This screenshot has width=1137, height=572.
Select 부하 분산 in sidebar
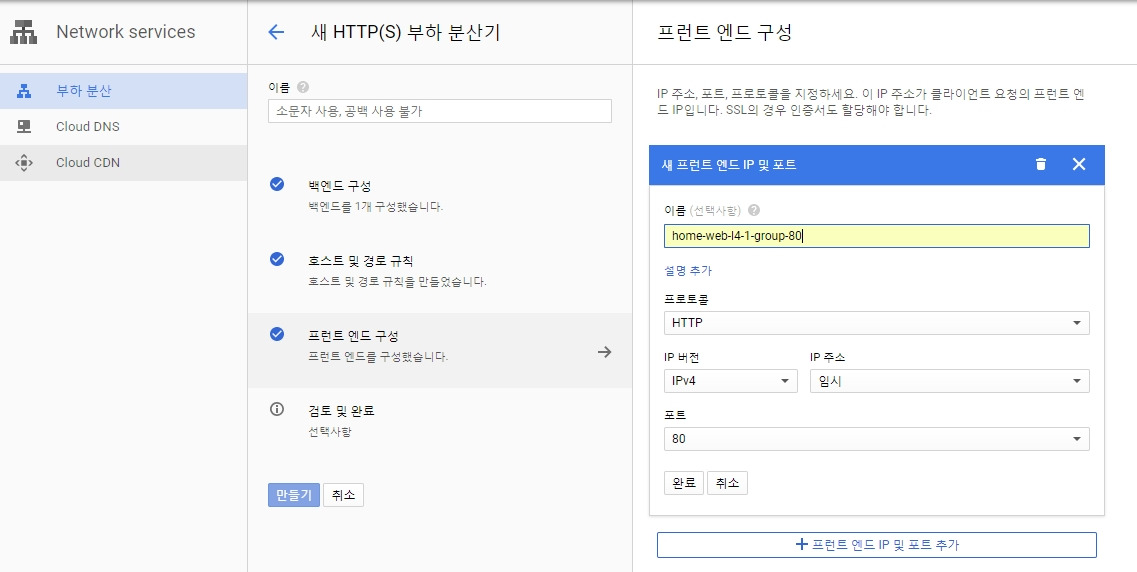pos(123,91)
